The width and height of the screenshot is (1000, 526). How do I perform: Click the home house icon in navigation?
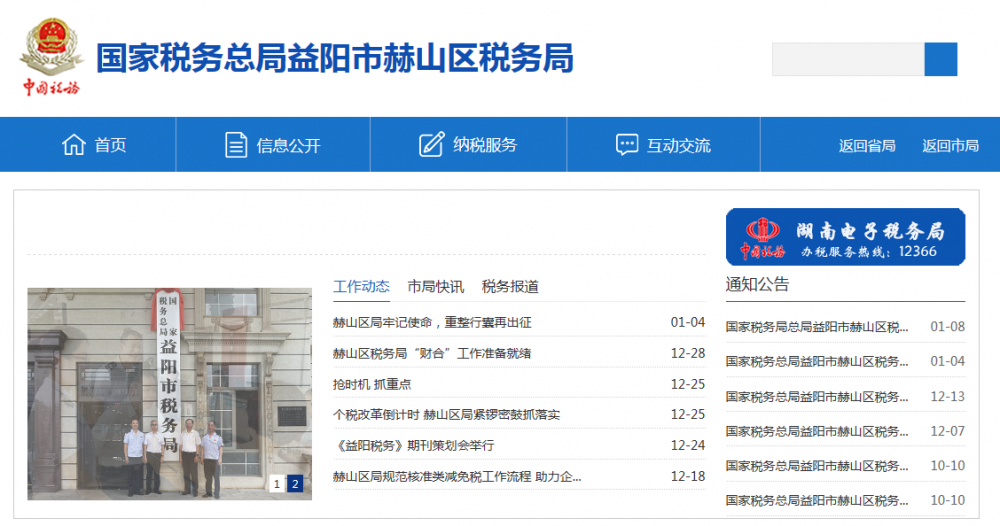(x=73, y=145)
